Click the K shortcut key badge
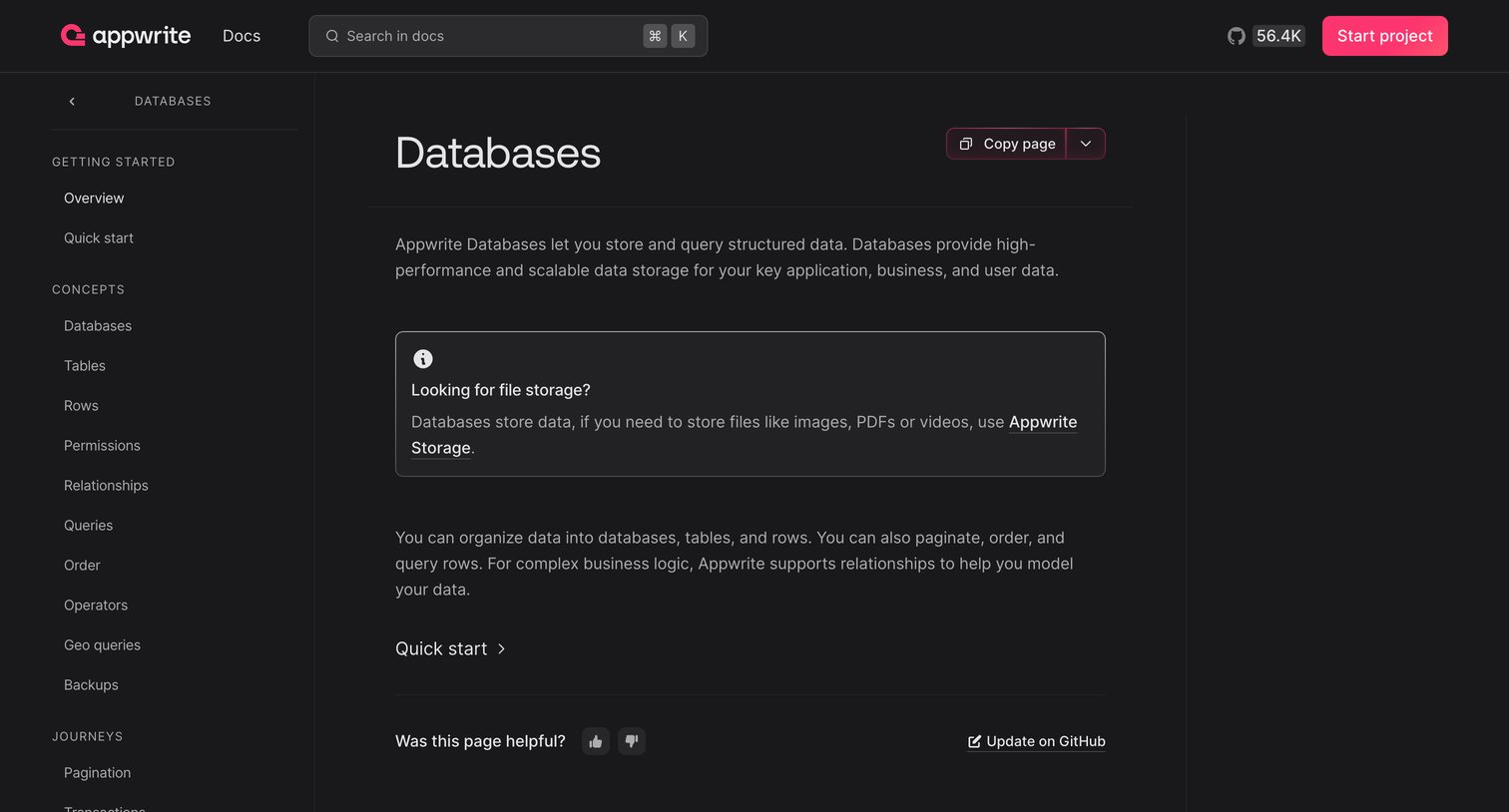Viewport: 1509px width, 812px height. 683,36
